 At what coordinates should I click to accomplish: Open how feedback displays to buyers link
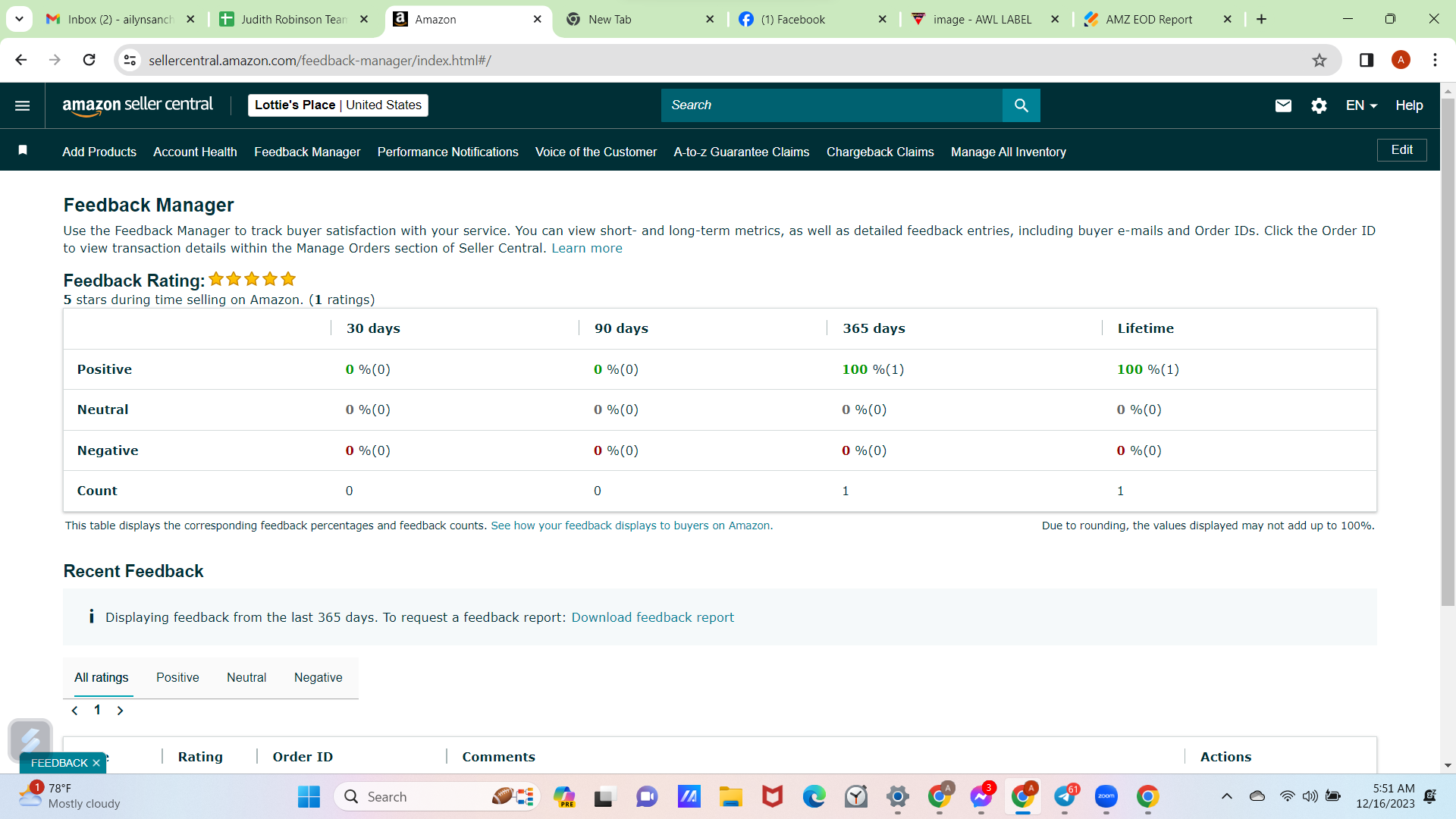(632, 526)
